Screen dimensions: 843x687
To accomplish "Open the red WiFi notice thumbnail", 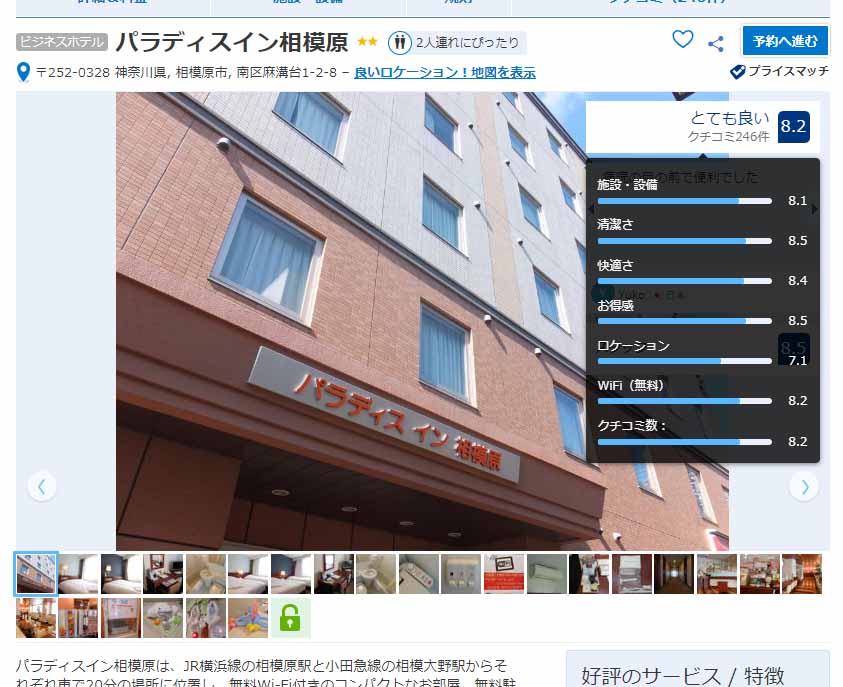I will point(504,574).
